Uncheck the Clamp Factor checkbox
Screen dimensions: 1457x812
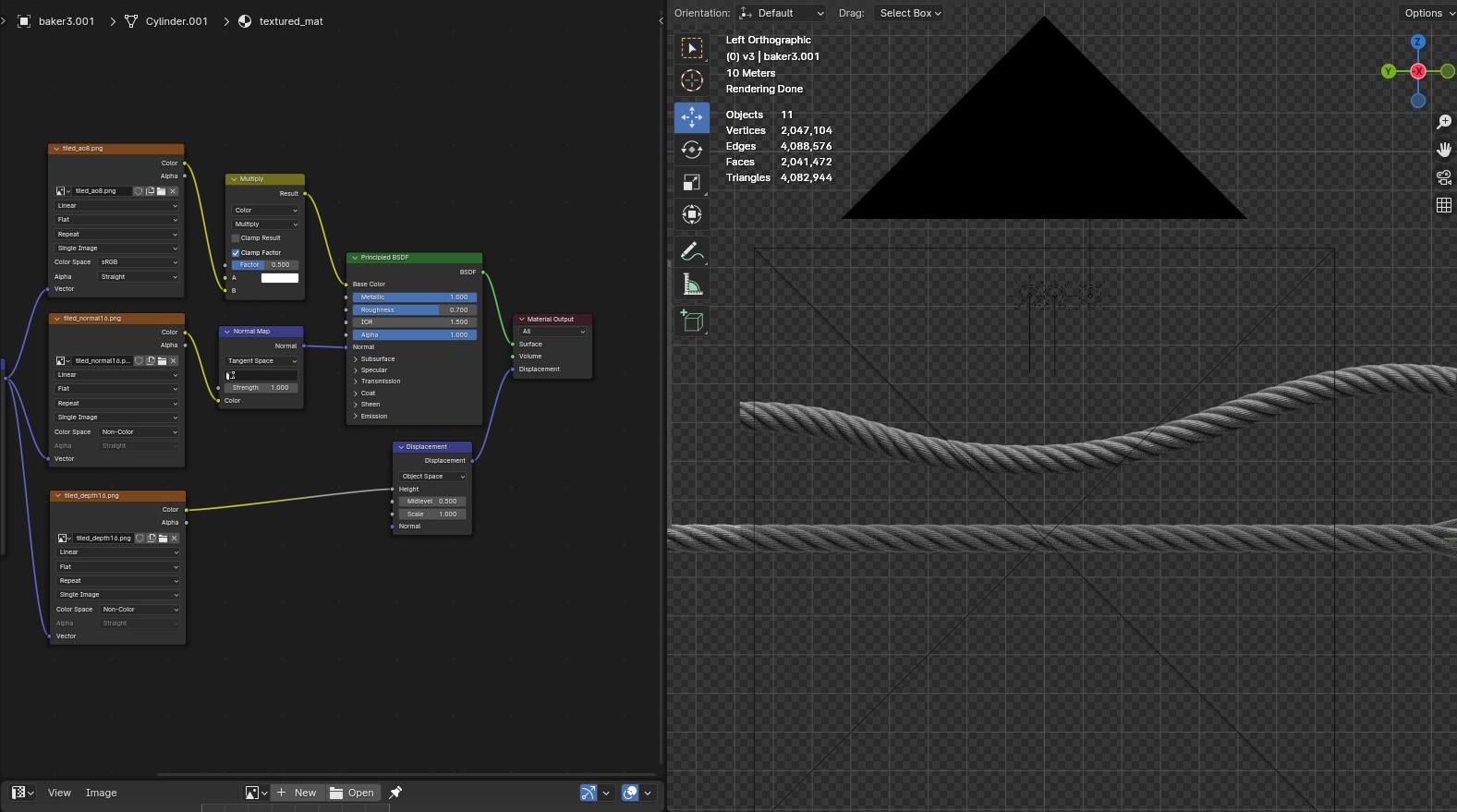pos(236,252)
